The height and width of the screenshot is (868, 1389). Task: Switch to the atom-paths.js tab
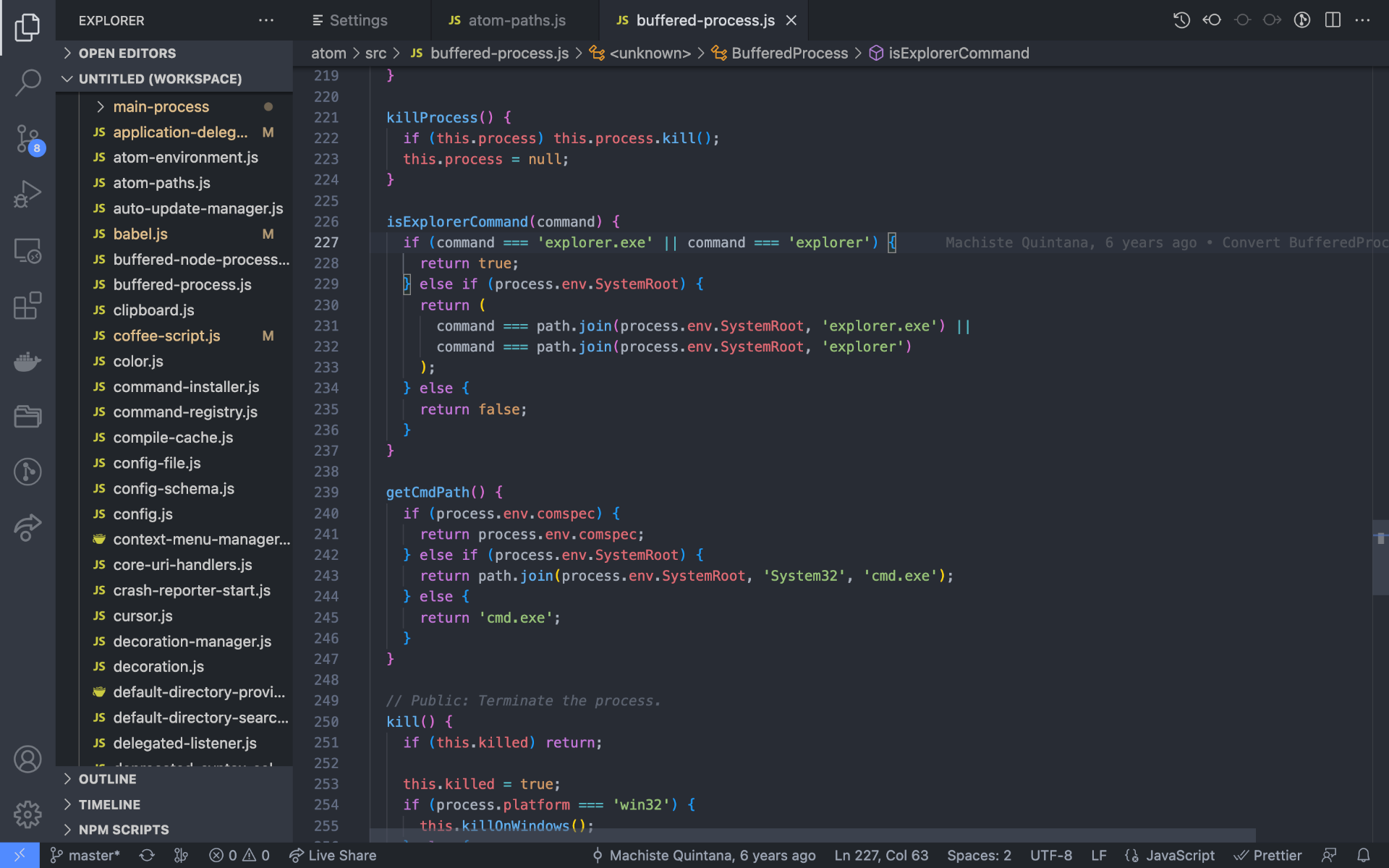(x=516, y=20)
